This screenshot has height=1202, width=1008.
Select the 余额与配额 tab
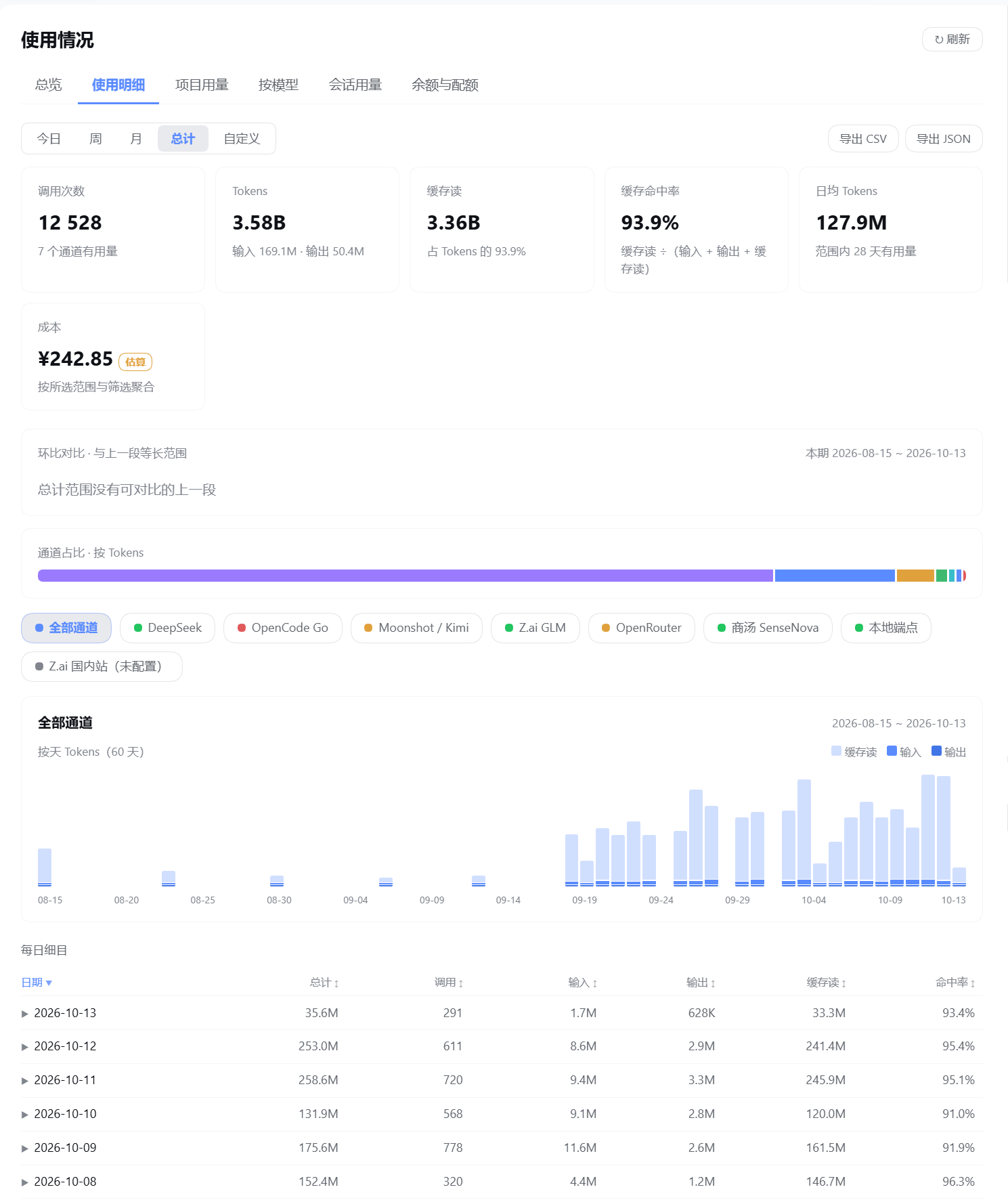[x=445, y=85]
